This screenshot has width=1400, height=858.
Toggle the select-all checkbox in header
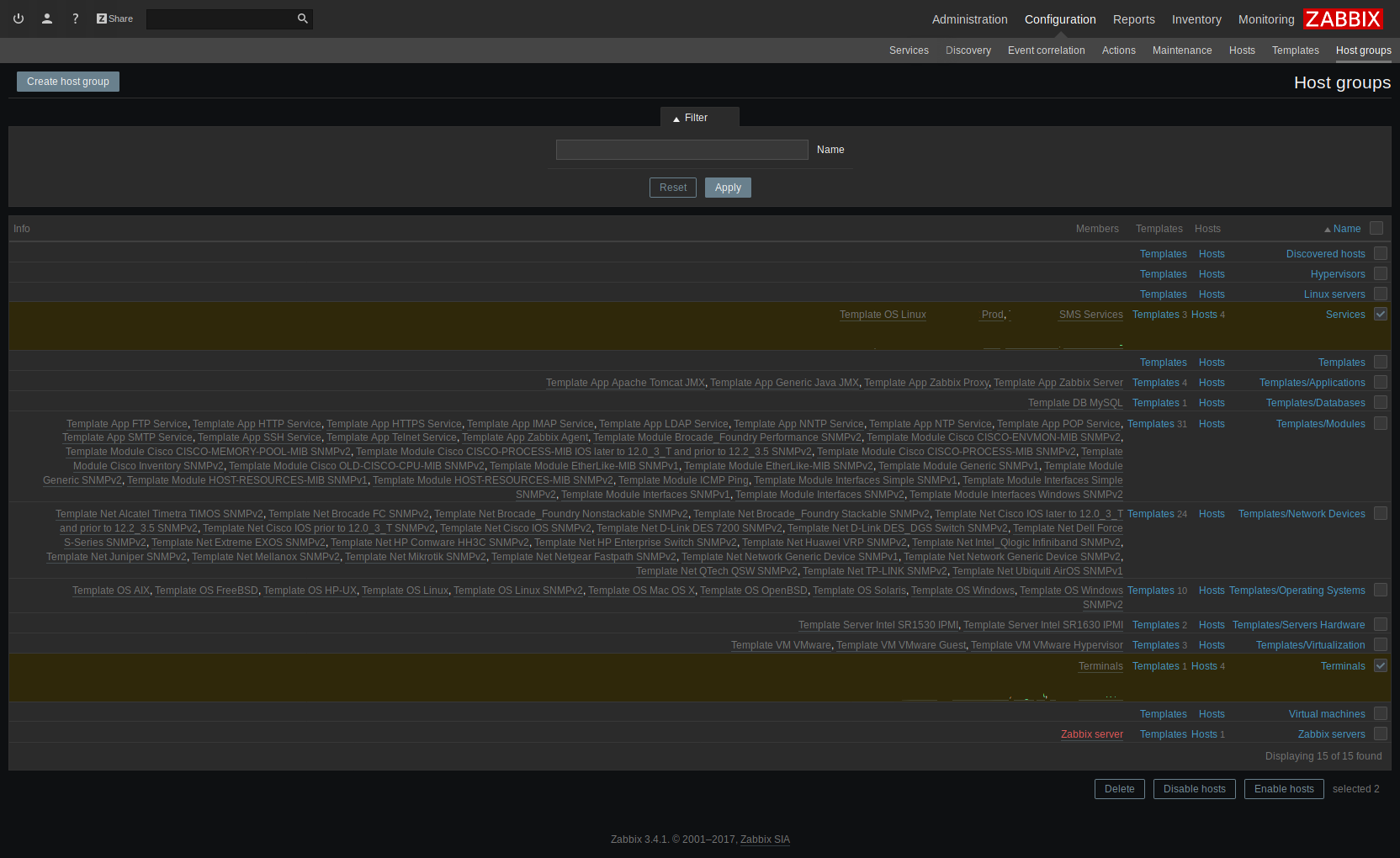coord(1376,228)
